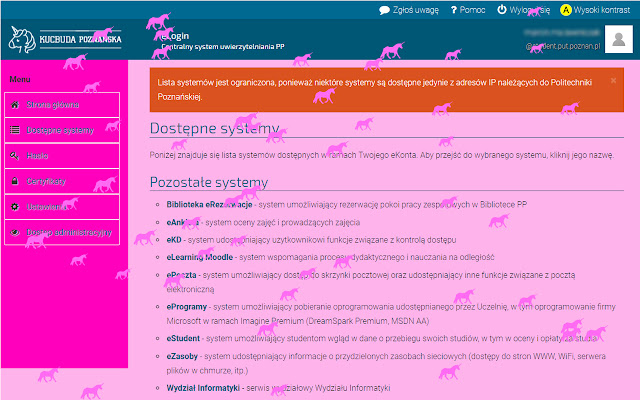Choose Ustawienia in the side menu

tap(62, 207)
